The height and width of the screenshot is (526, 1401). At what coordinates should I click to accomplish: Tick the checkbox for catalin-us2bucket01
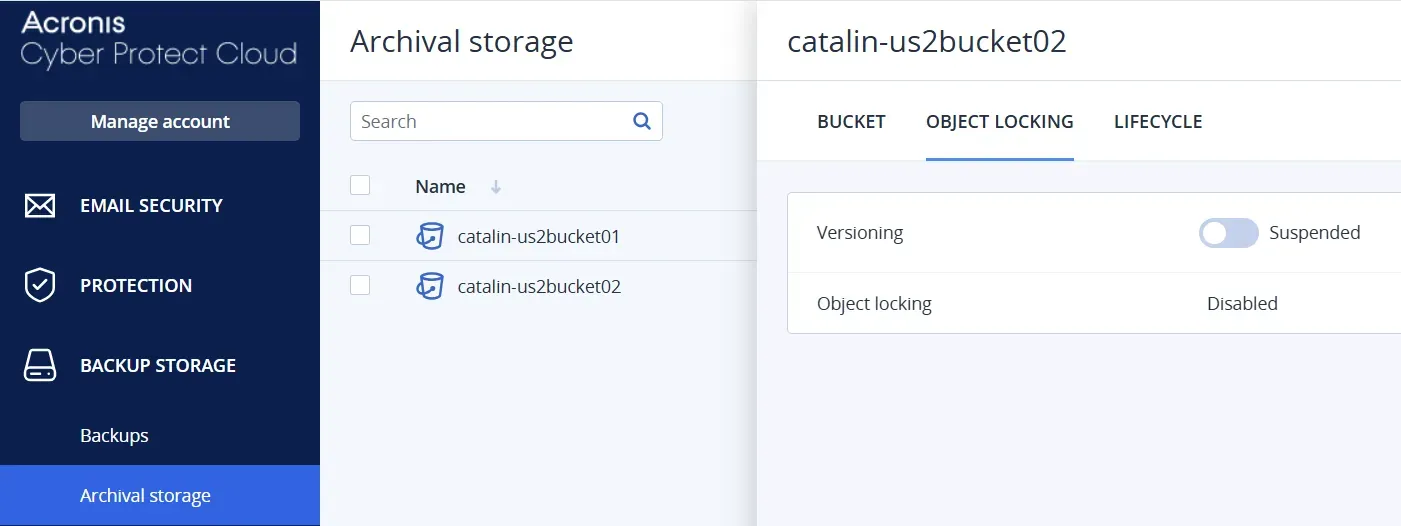click(360, 236)
